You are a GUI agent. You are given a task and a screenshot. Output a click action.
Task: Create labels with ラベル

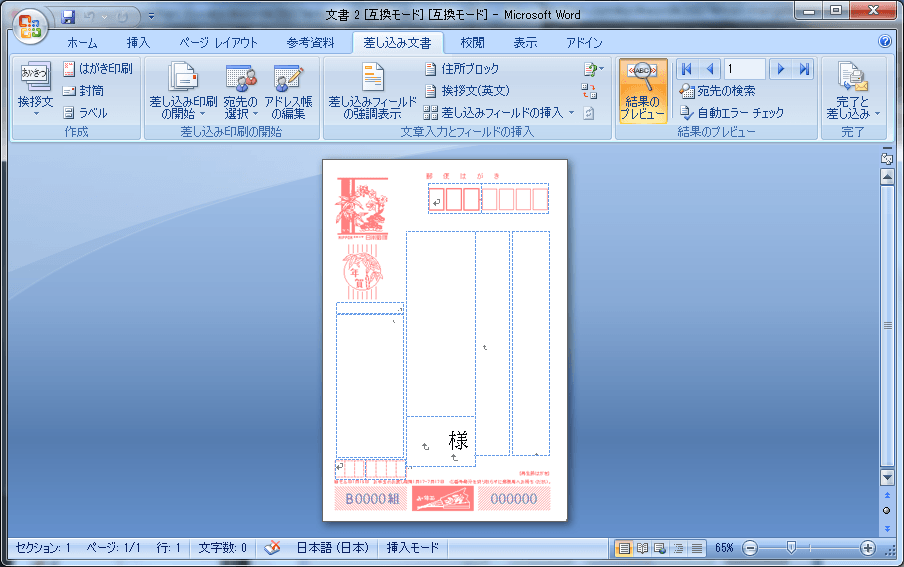85,113
